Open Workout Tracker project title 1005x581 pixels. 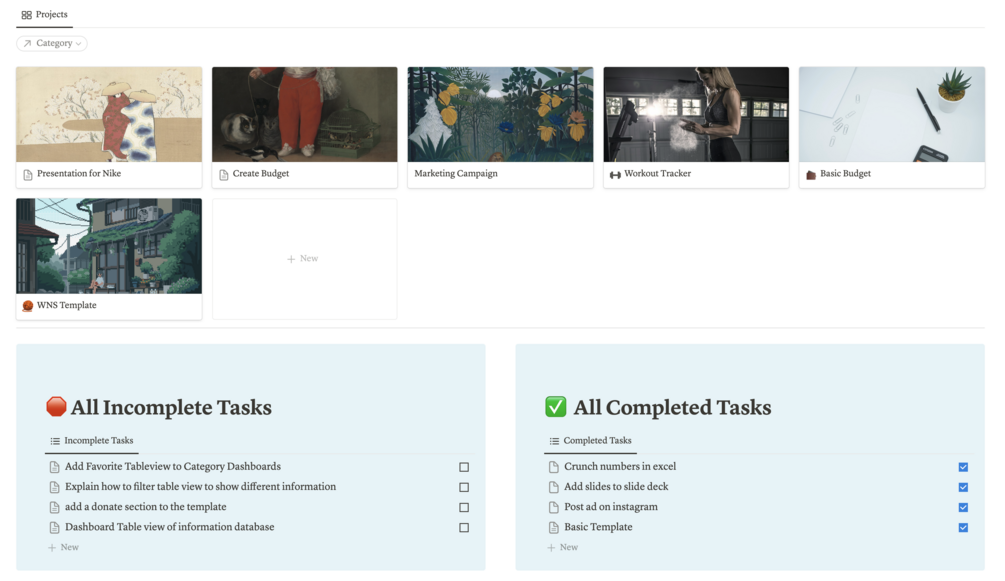click(x=658, y=174)
